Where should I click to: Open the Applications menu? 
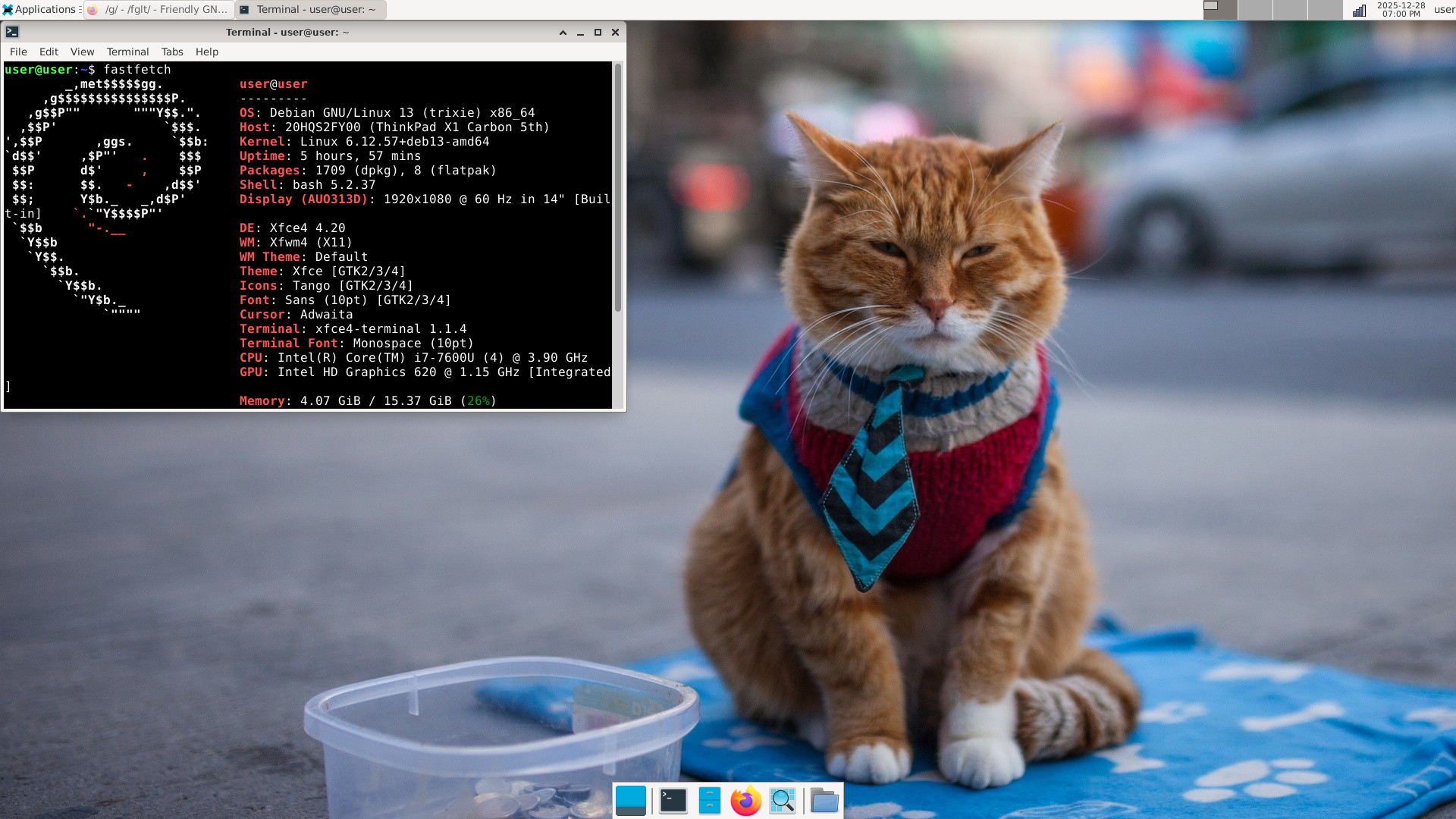pos(39,10)
